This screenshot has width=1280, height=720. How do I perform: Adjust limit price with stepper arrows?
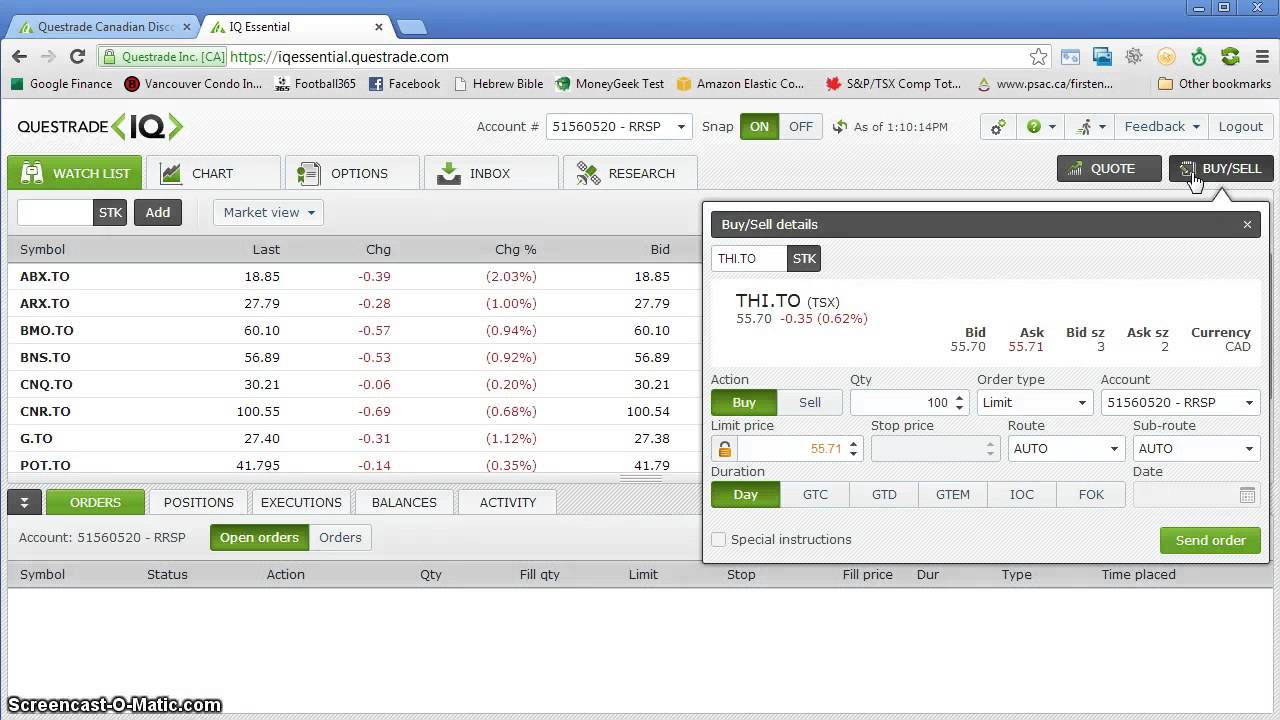(854, 449)
